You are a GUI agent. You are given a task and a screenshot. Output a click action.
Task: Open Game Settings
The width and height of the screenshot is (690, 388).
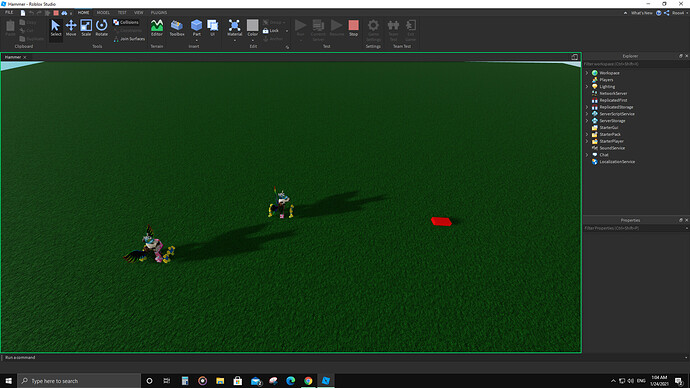pyautogui.click(x=373, y=29)
